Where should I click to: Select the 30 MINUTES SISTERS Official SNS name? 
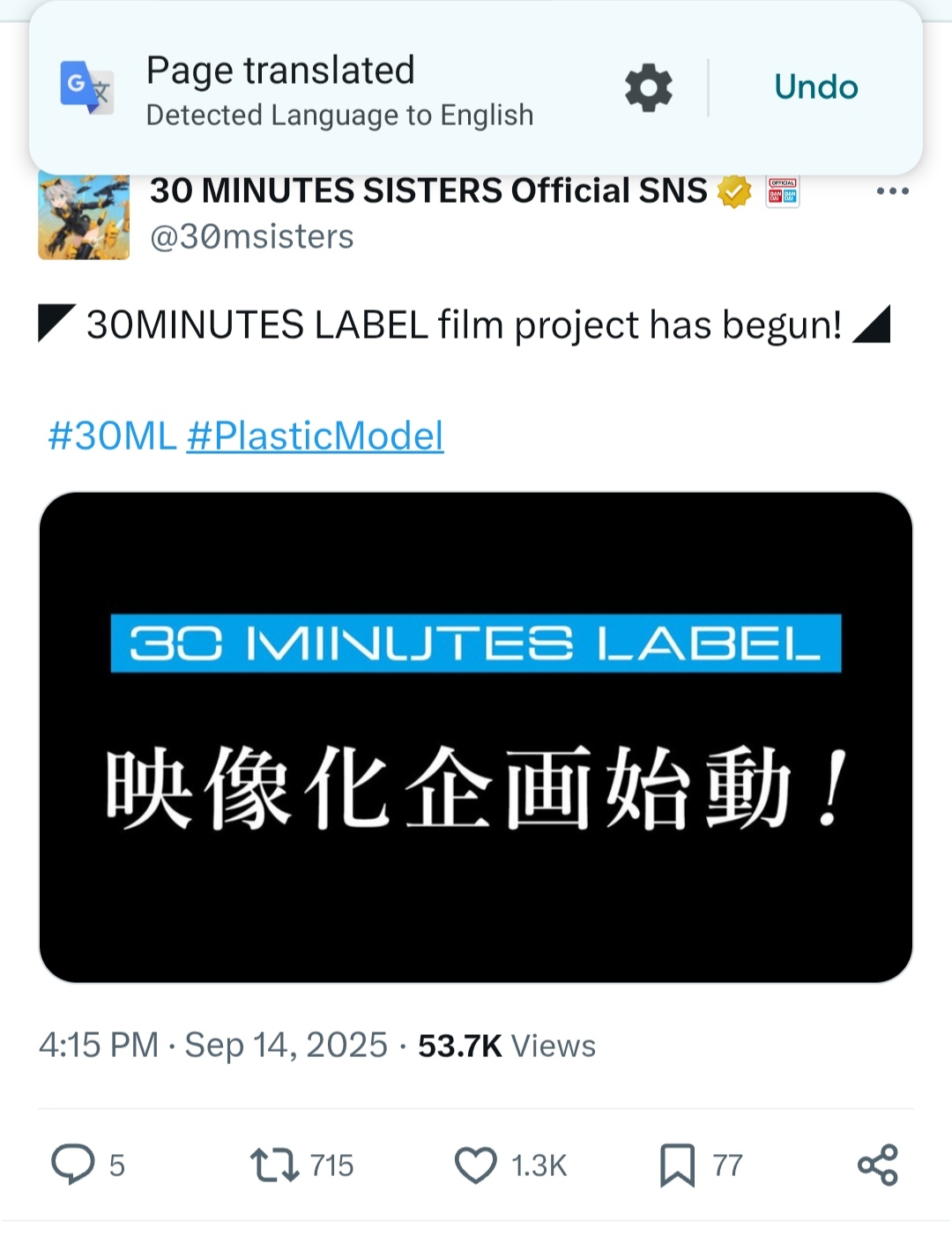[x=428, y=190]
